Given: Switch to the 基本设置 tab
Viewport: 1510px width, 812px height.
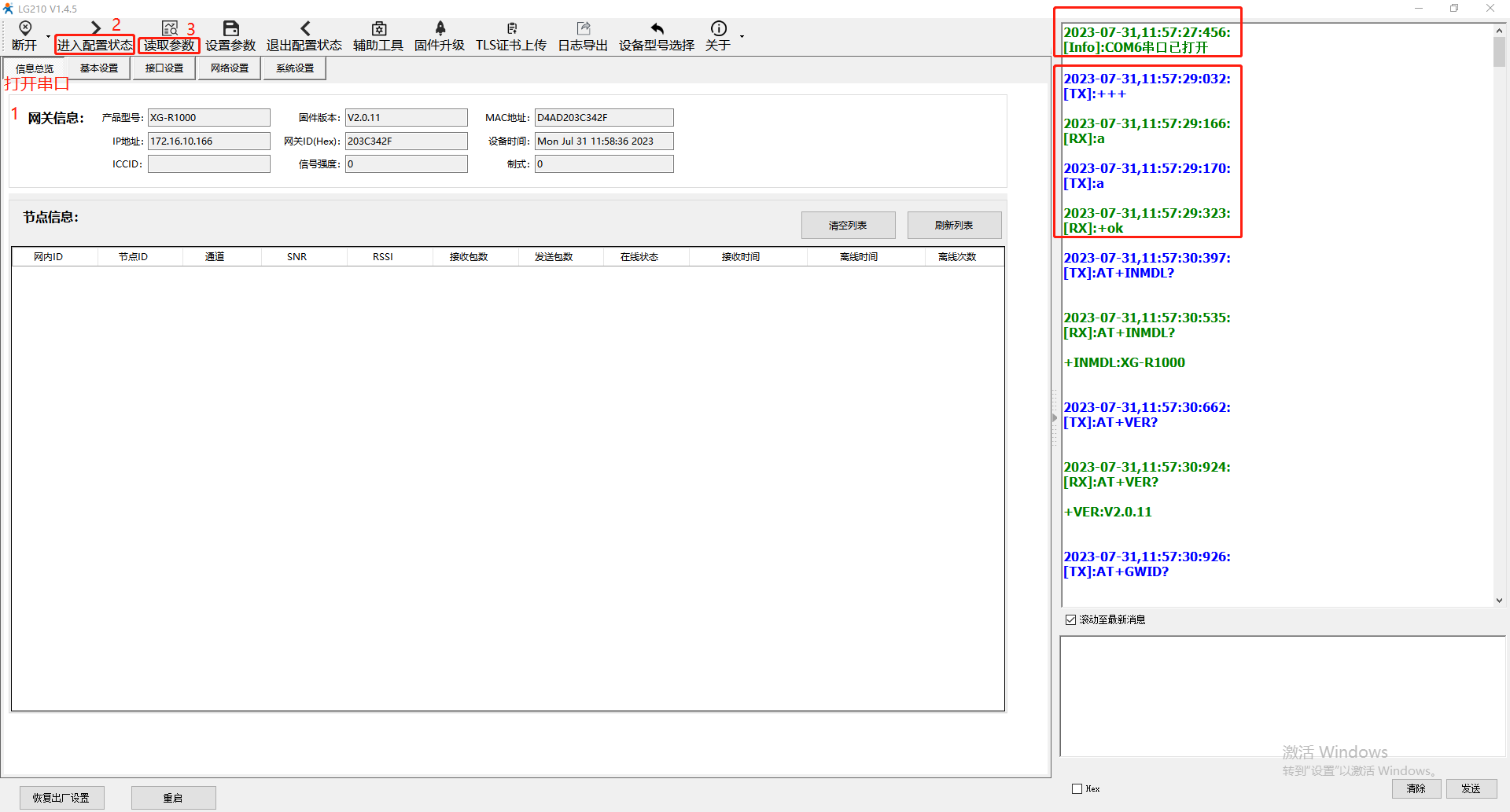Looking at the screenshot, I should [x=99, y=68].
